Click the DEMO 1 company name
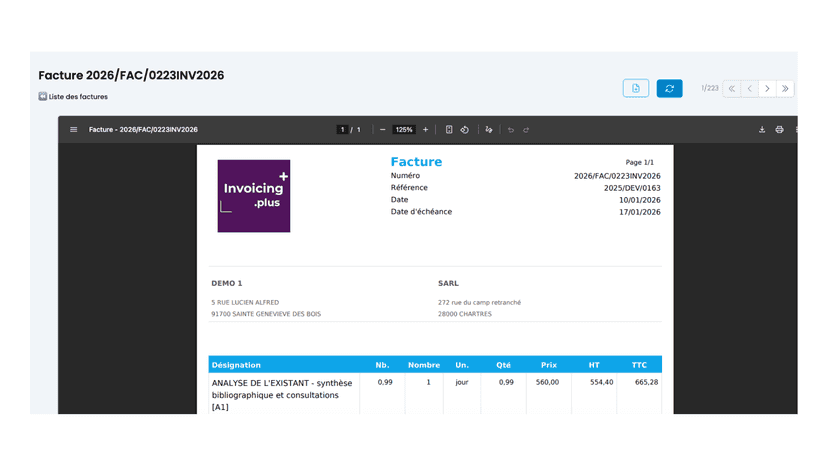828x466 pixels. (227, 283)
